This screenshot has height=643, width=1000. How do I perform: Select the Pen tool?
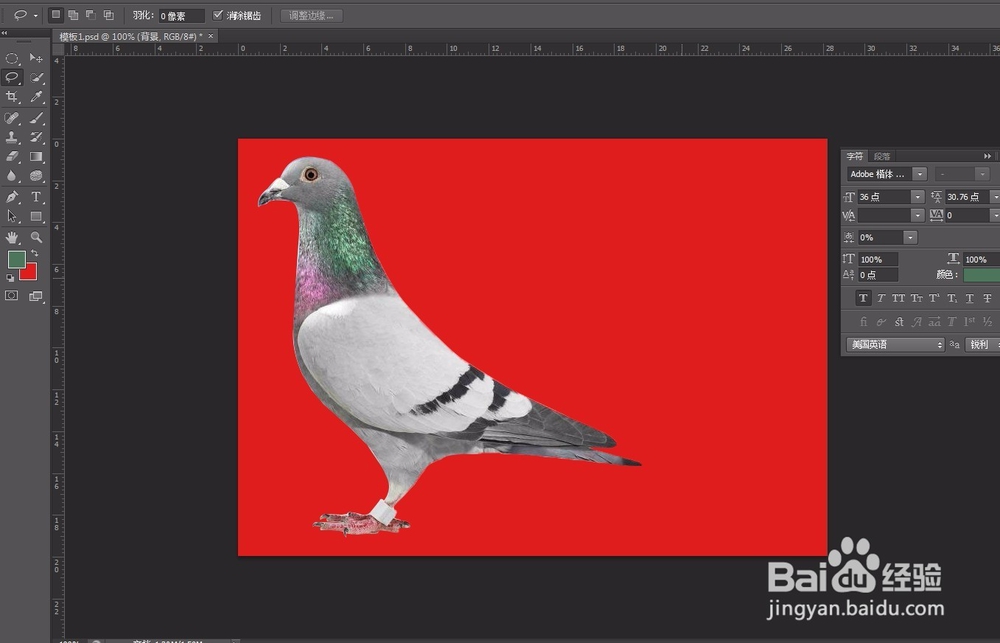[x=11, y=197]
